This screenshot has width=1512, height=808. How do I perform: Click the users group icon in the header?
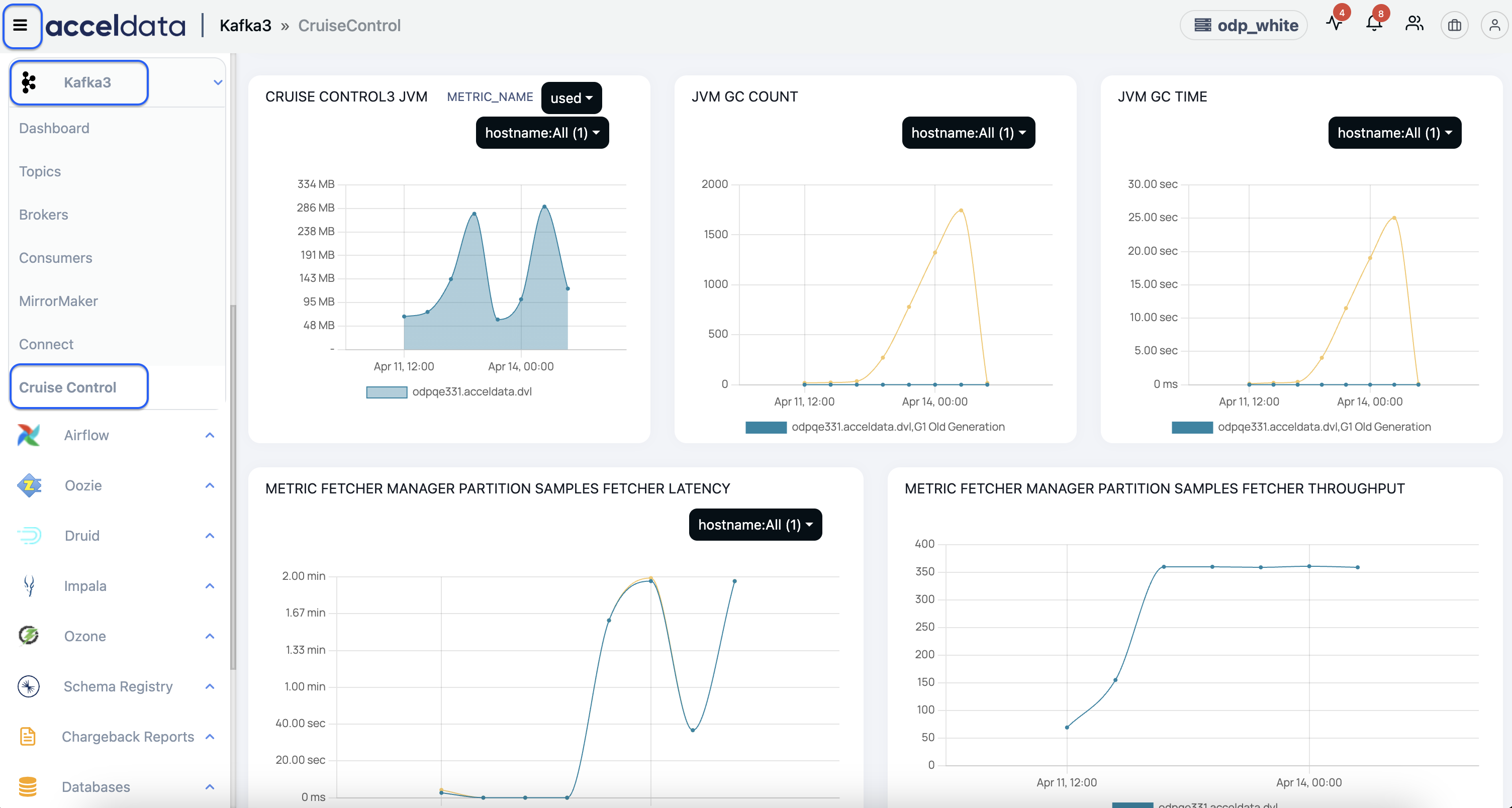coord(1414,25)
